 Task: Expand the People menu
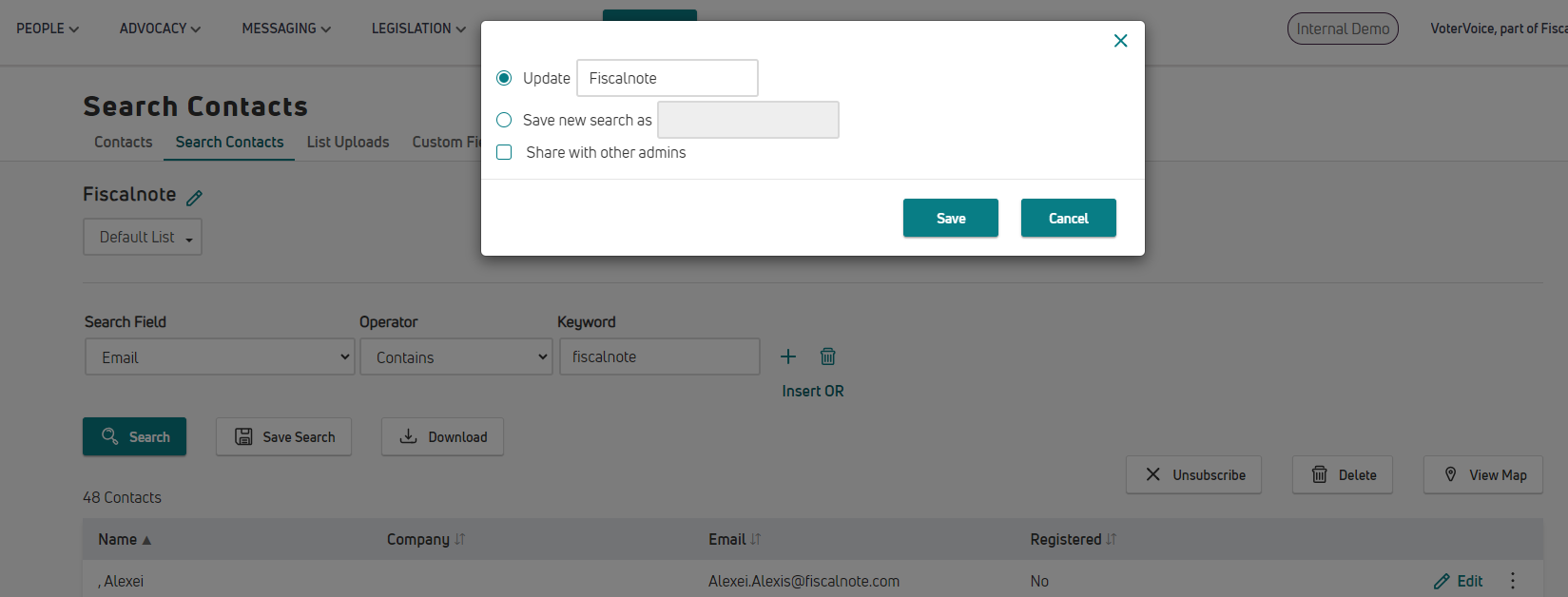pyautogui.click(x=48, y=29)
